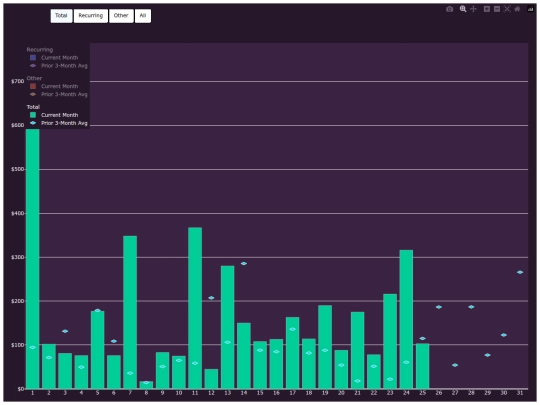Screen dimensions: 540x405
Task: Click the $0 y-axis label
Action: tap(21, 389)
